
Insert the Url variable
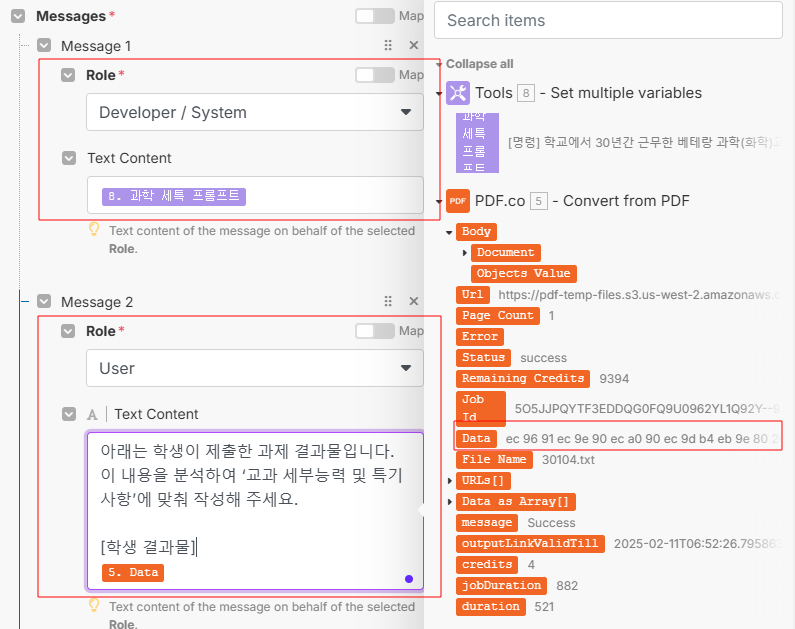(x=473, y=294)
